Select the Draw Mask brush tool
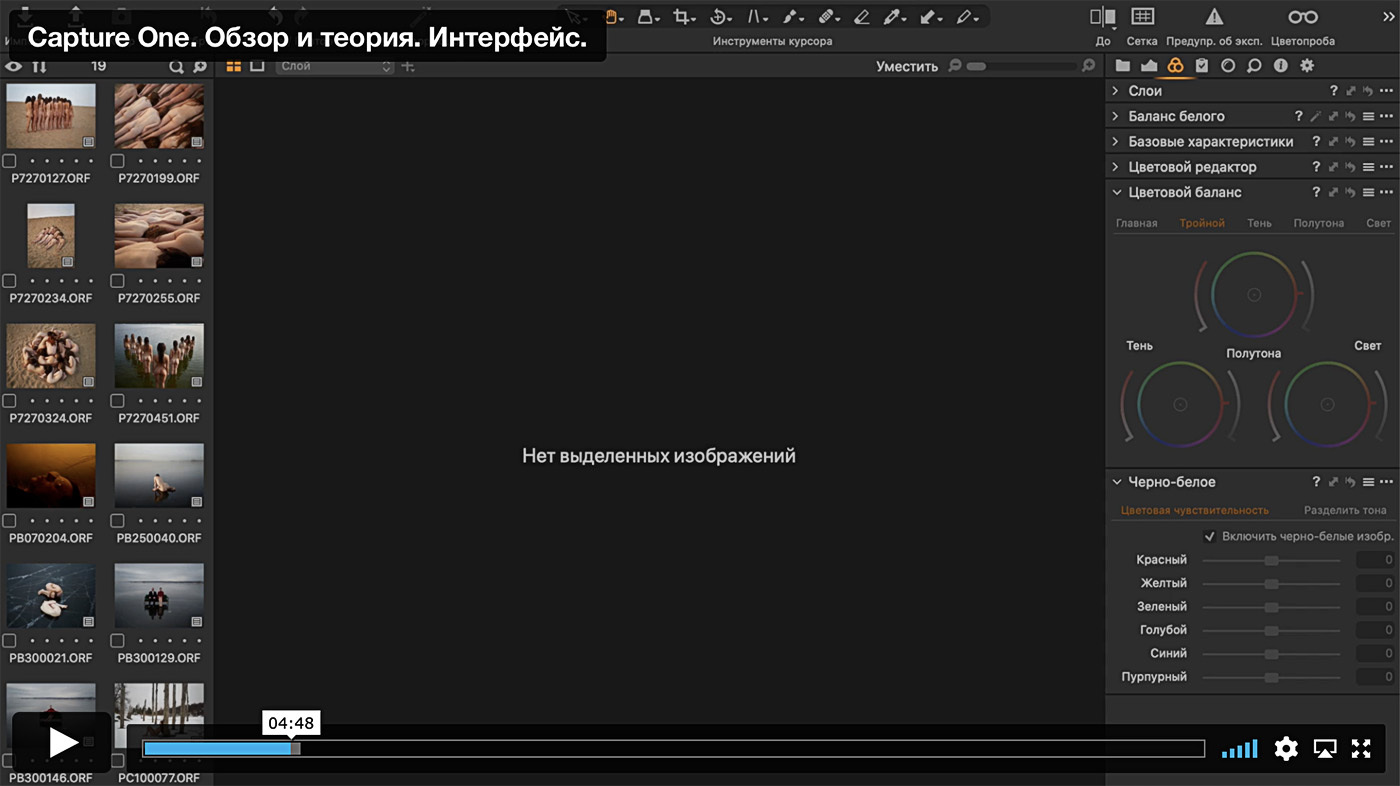 tap(790, 17)
